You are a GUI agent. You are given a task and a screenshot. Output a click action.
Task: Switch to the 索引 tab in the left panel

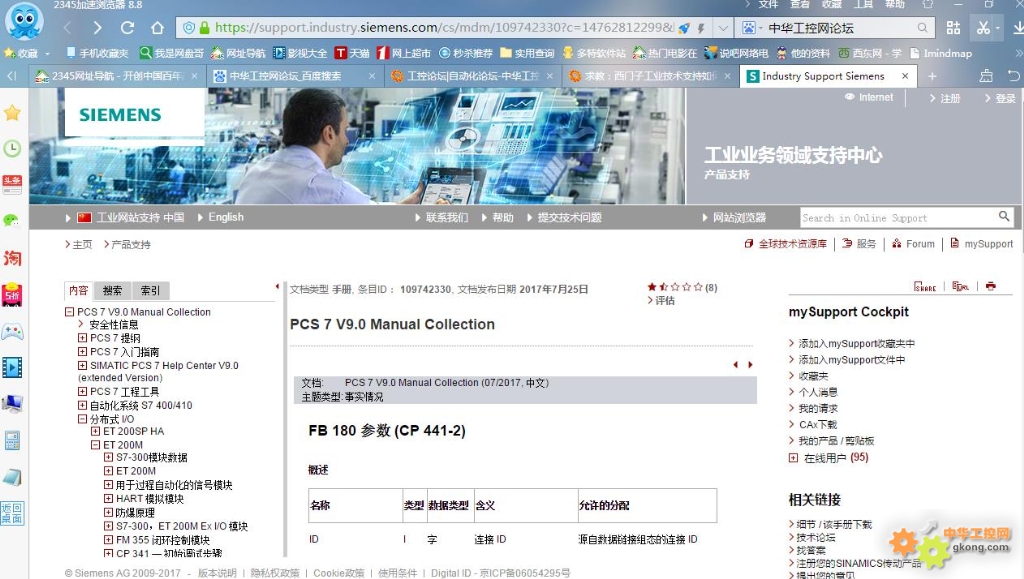[x=150, y=290]
